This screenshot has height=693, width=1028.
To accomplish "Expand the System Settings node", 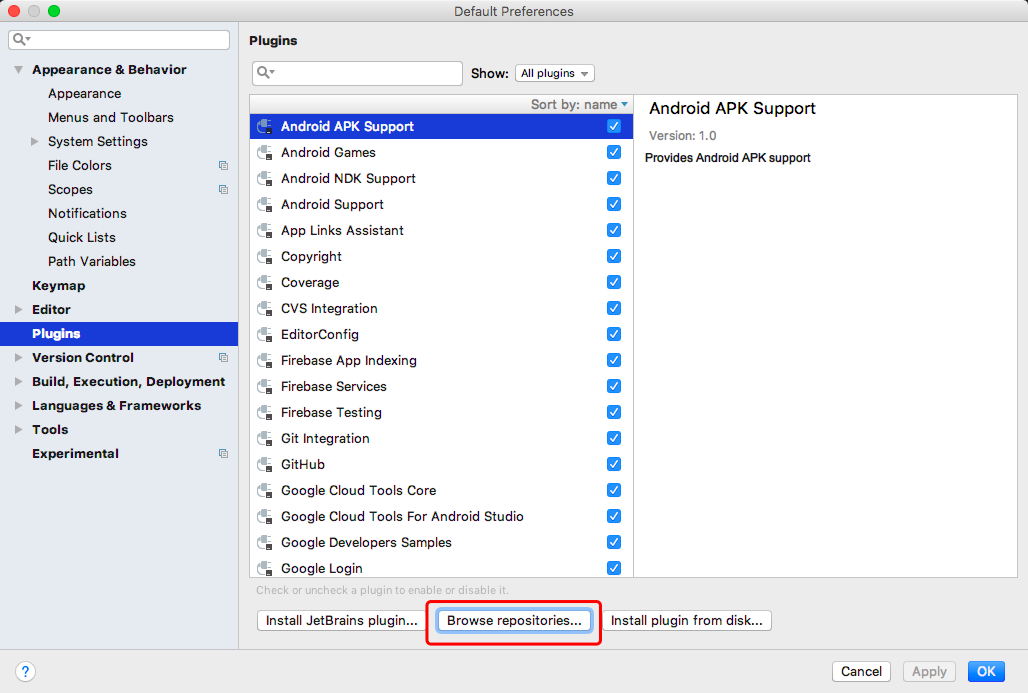I will [35, 142].
